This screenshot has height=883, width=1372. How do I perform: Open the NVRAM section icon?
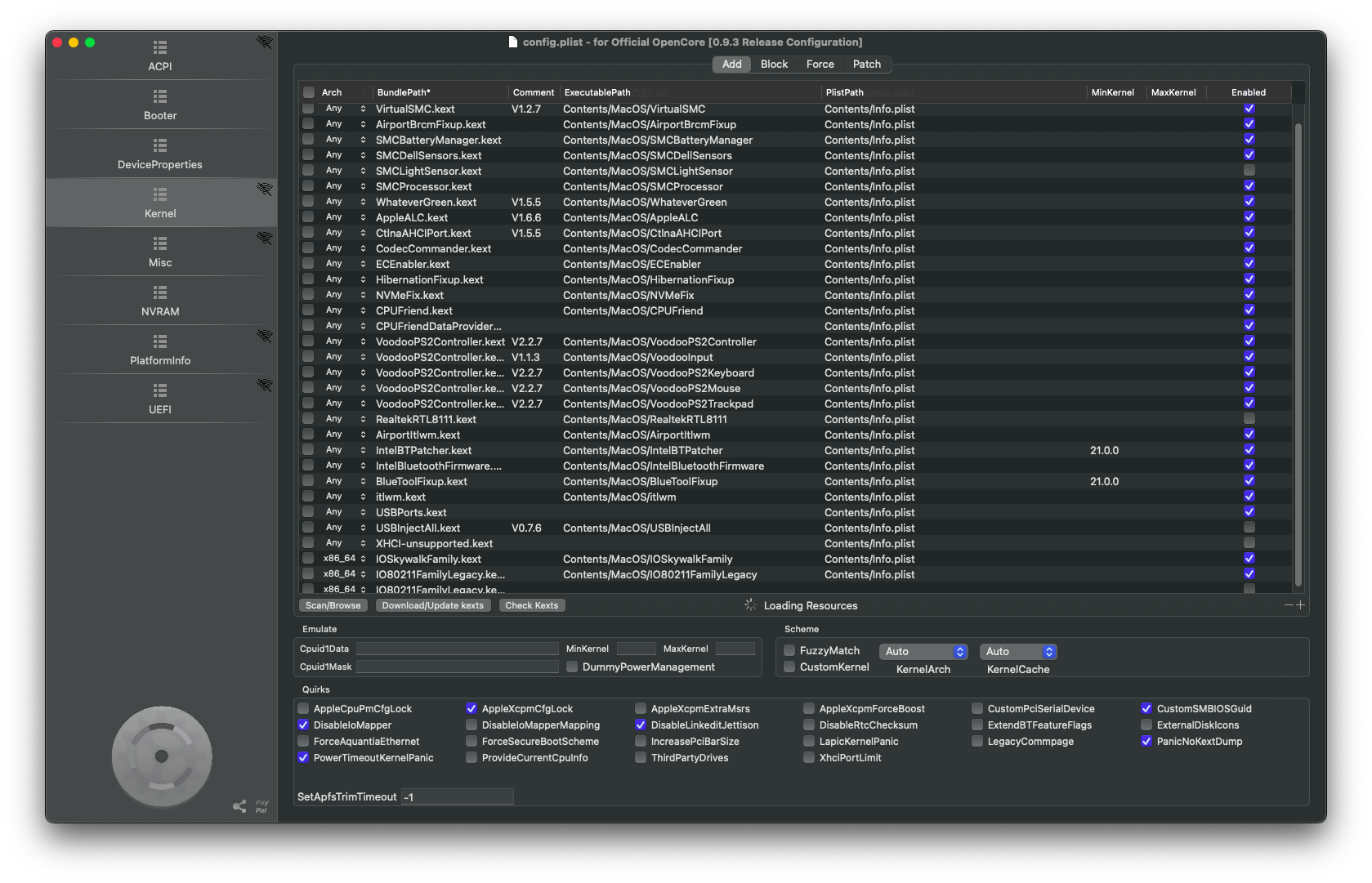(x=160, y=292)
